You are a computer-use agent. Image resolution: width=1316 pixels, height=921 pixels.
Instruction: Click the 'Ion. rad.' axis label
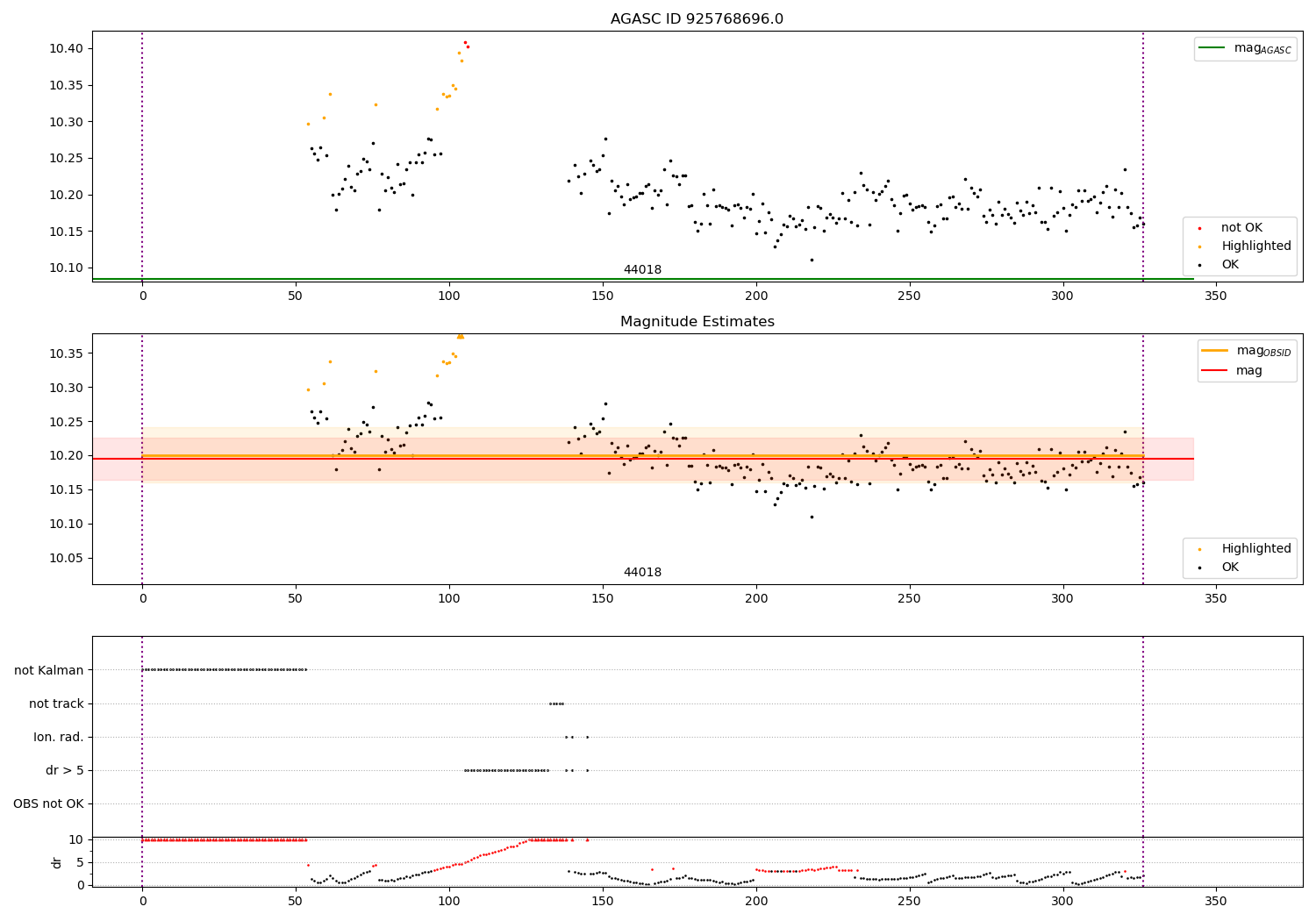coord(59,738)
